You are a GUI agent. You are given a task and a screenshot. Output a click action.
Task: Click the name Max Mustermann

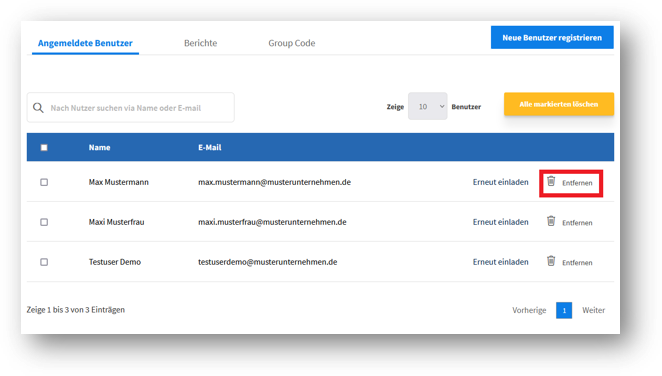(119, 182)
